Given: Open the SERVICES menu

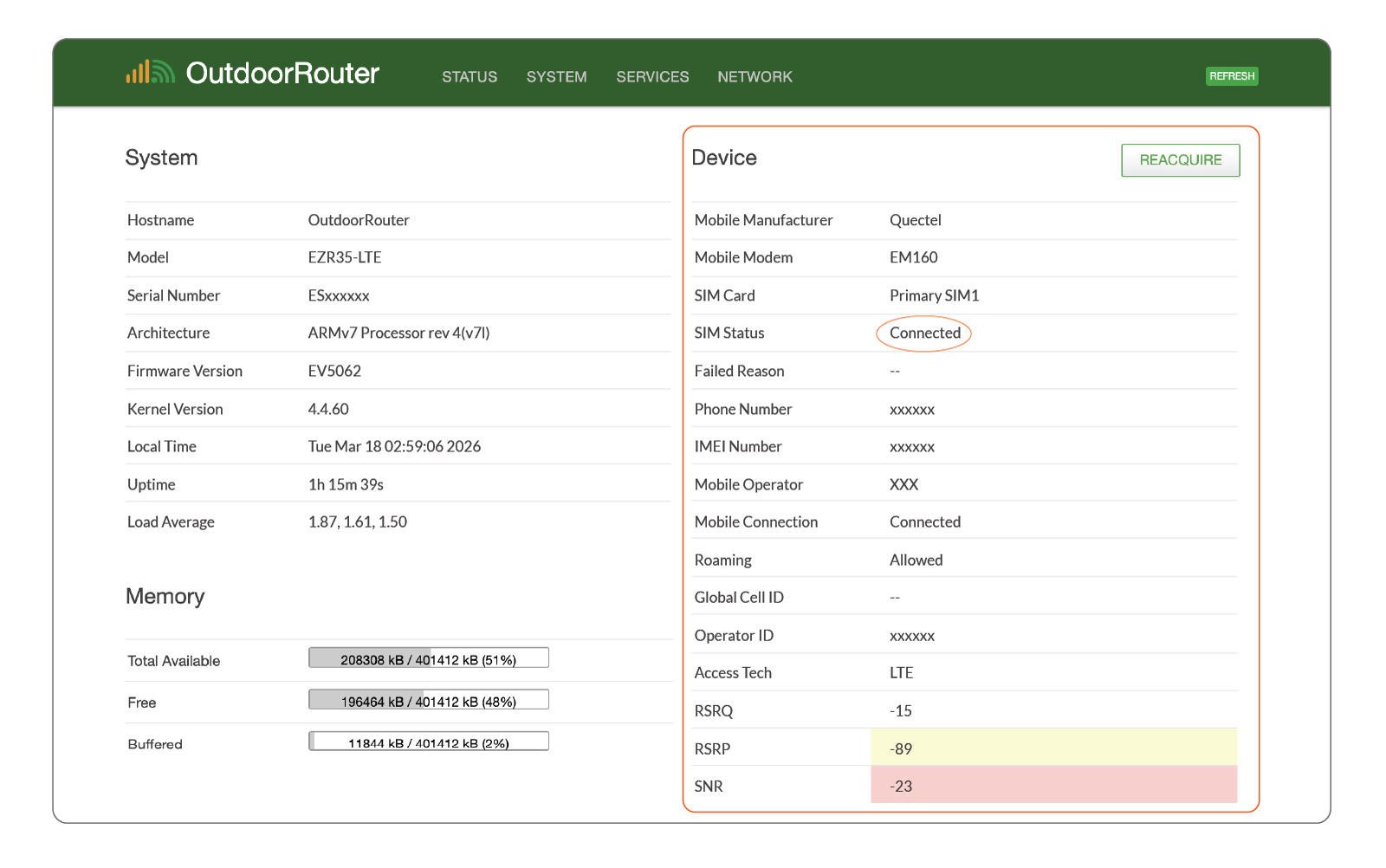Looking at the screenshot, I should [652, 77].
